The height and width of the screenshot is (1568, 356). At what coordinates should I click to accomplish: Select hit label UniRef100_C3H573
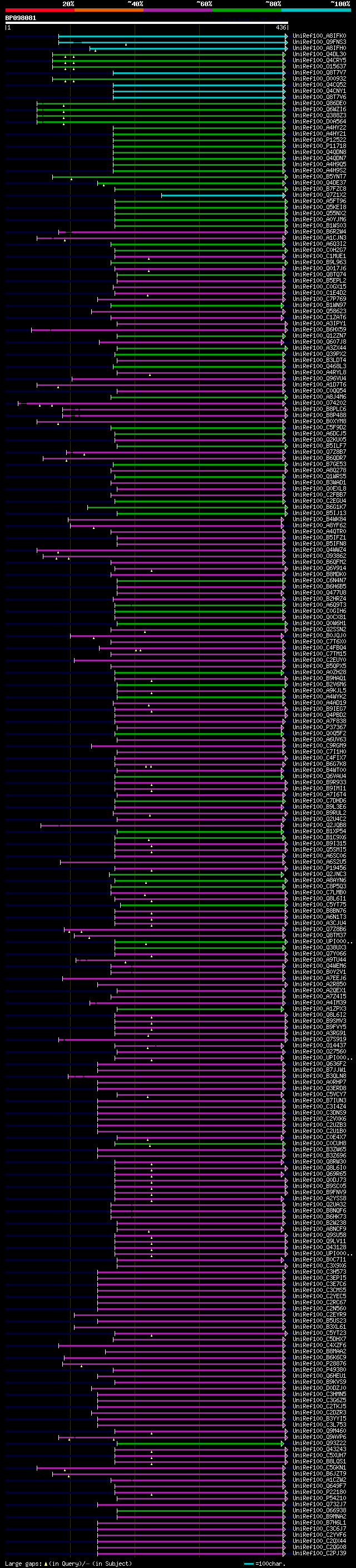[x=319, y=1272]
